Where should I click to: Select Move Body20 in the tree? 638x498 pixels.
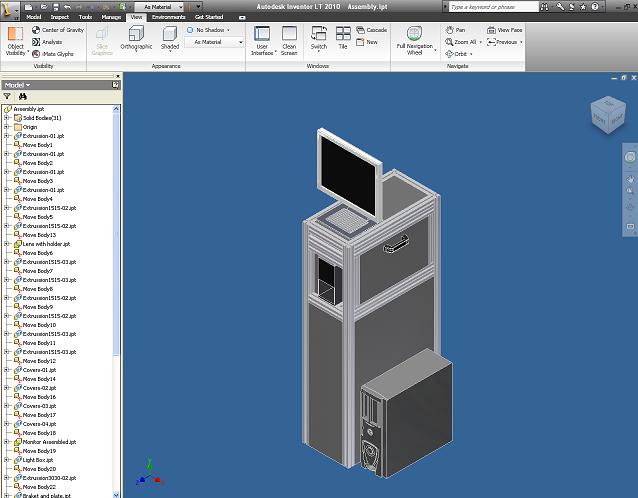39,469
